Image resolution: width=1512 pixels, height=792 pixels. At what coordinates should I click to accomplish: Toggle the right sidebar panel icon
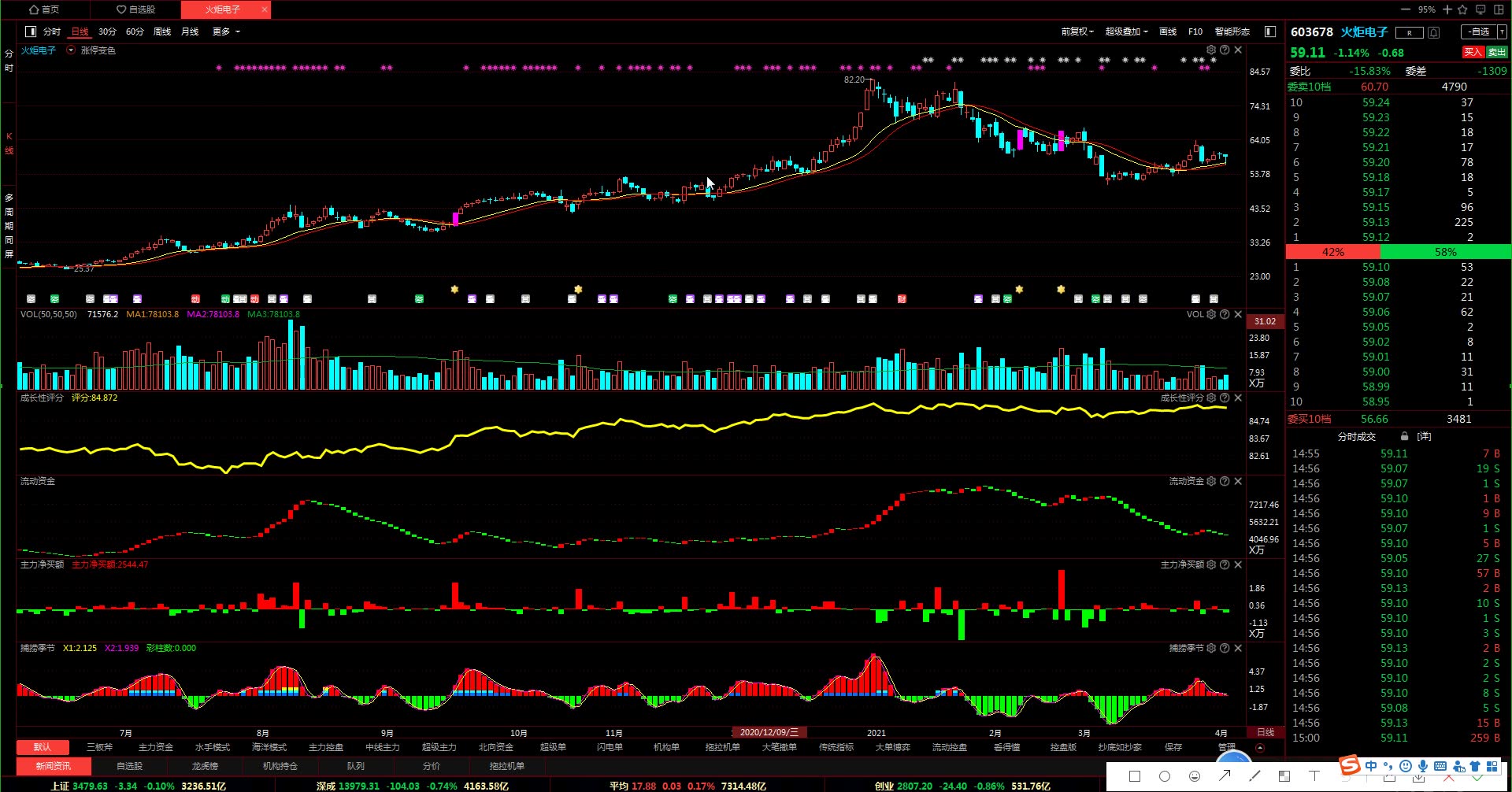(1269, 31)
